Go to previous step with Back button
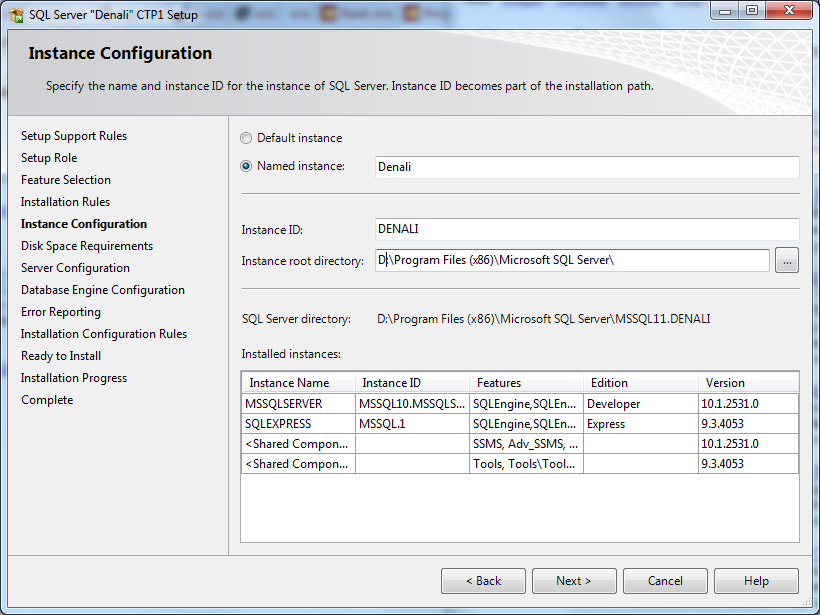 [483, 581]
